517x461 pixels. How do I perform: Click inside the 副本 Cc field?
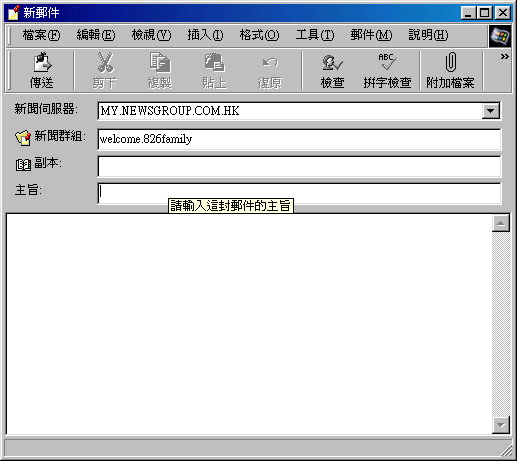click(x=299, y=166)
